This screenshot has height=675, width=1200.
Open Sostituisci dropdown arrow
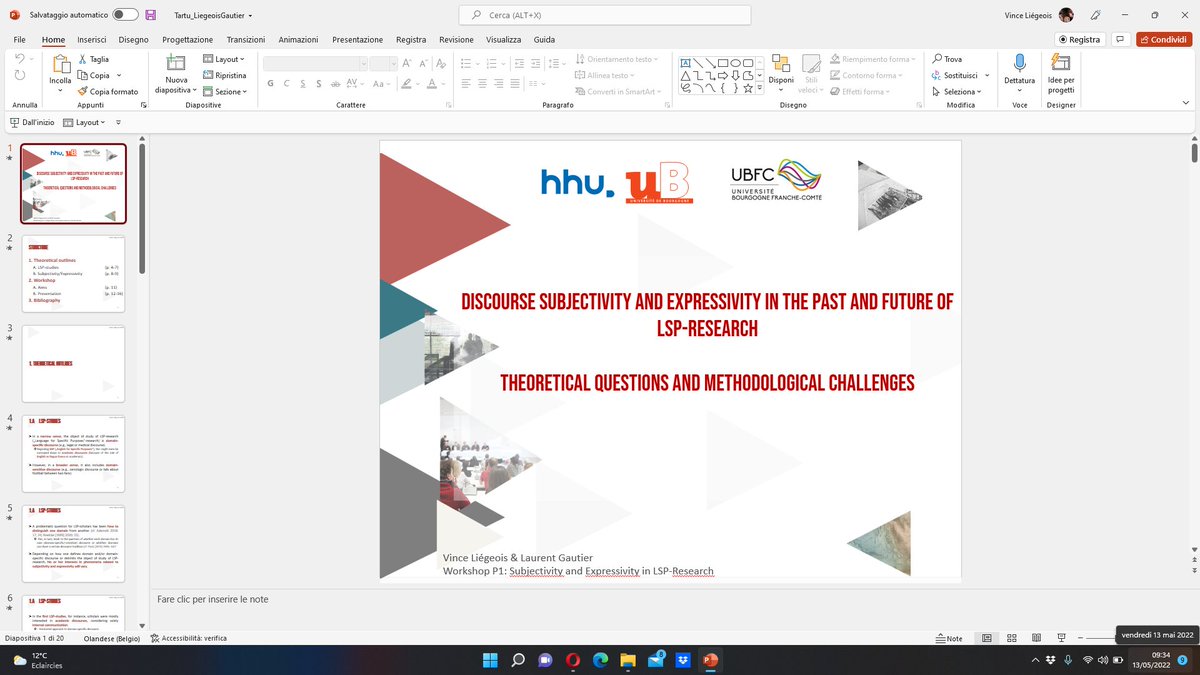click(x=987, y=75)
